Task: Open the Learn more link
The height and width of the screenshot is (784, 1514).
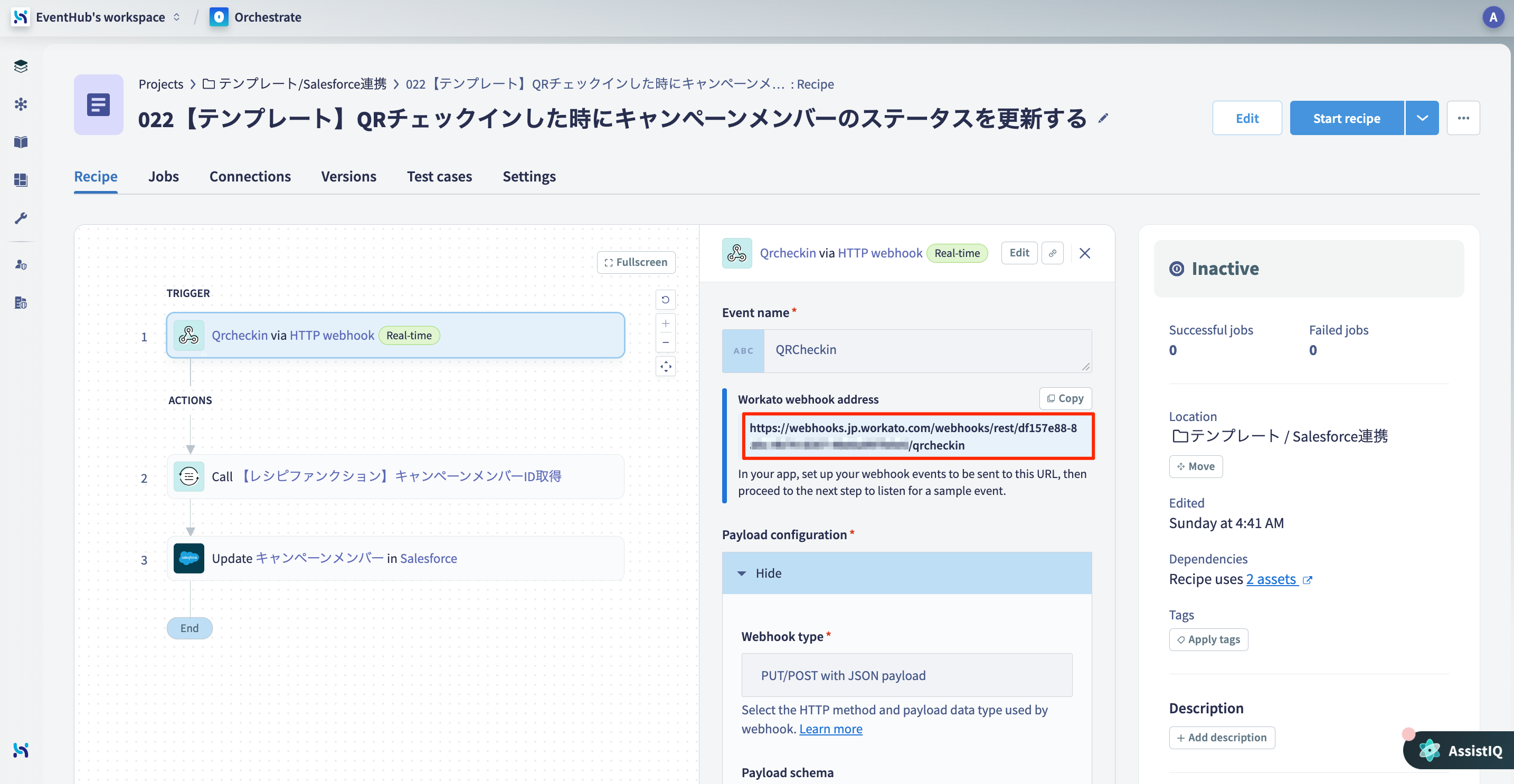Action: point(830,729)
